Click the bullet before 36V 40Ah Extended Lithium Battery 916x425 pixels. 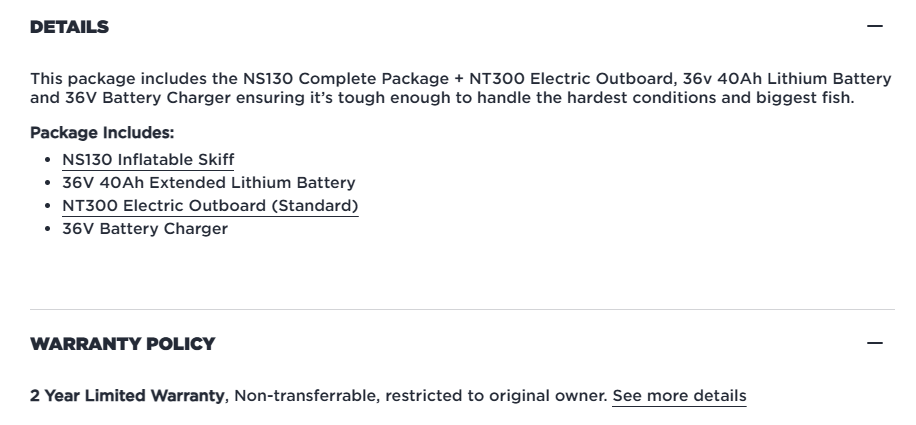(48, 183)
